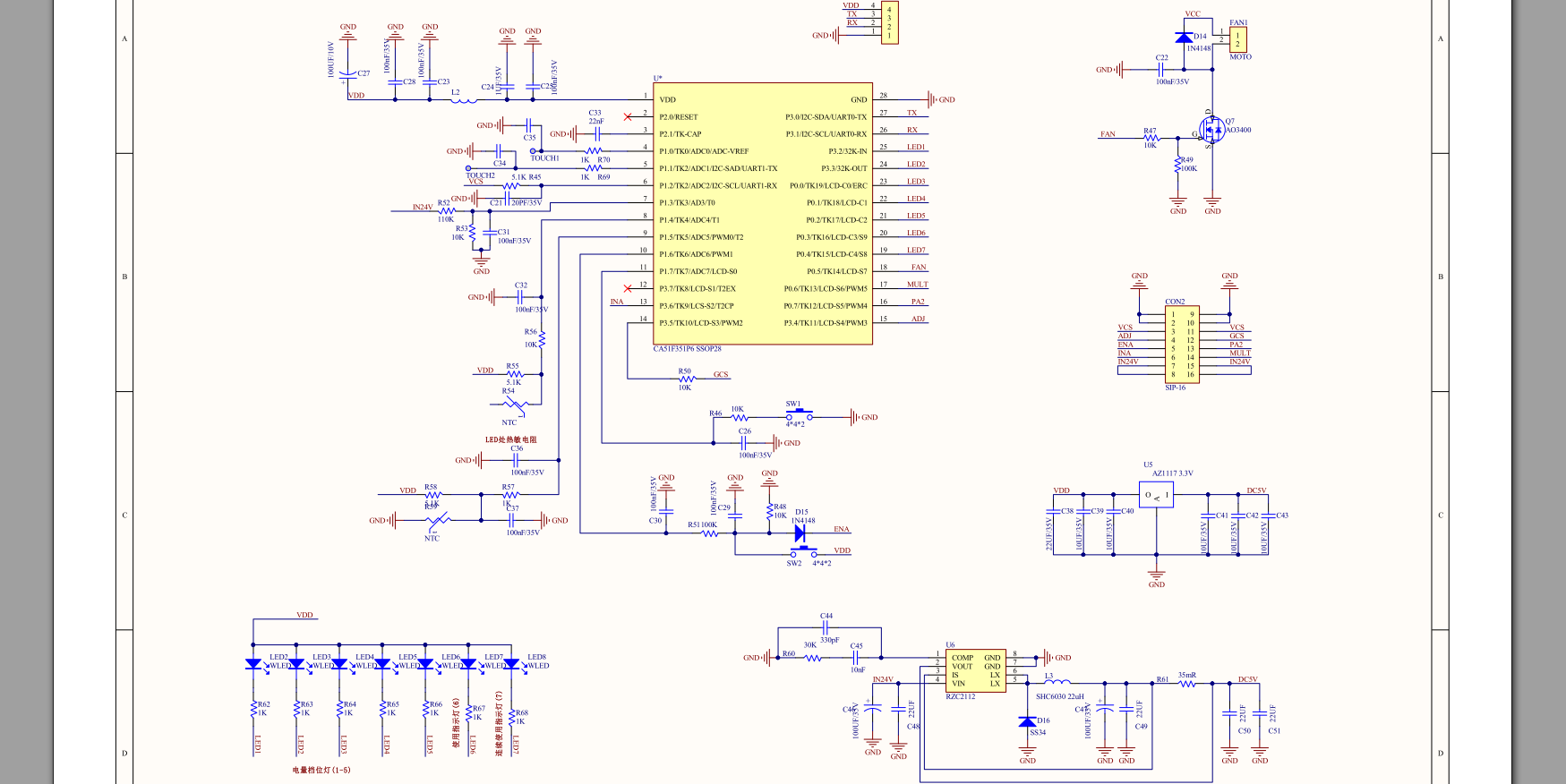
Task: Select the LED2 WLED diode symbol
Action: [x=253, y=665]
